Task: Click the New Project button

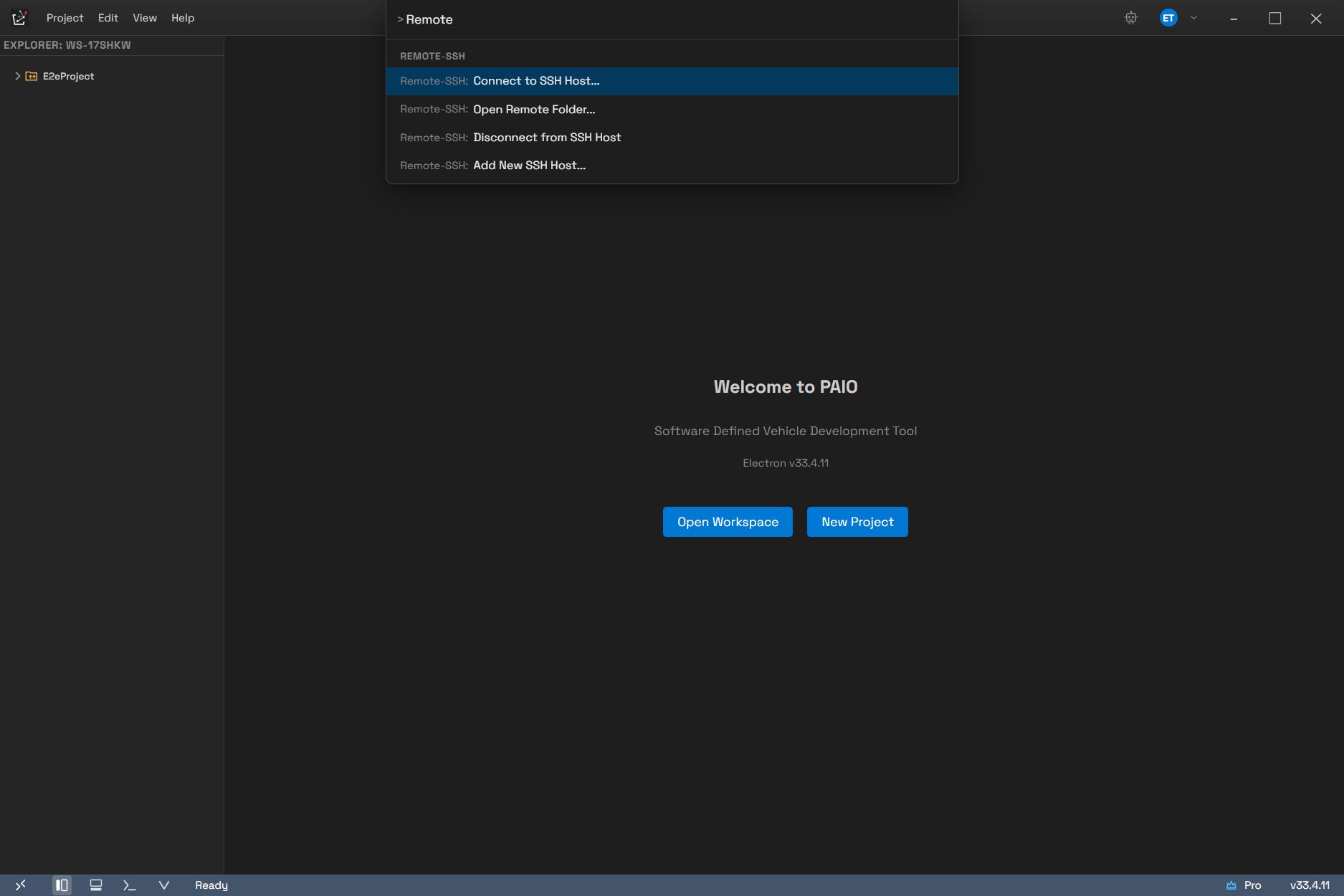Action: click(857, 522)
